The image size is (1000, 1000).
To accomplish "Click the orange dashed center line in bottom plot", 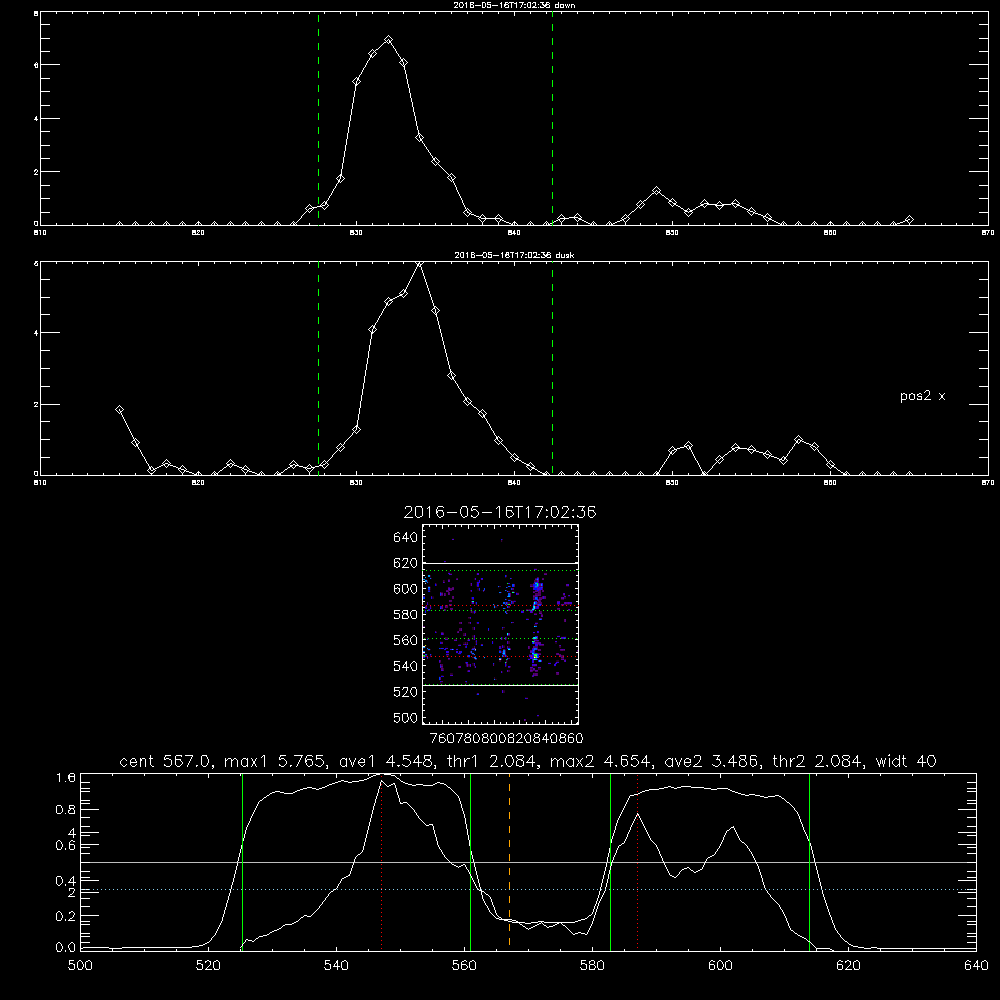I will pyautogui.click(x=509, y=862).
